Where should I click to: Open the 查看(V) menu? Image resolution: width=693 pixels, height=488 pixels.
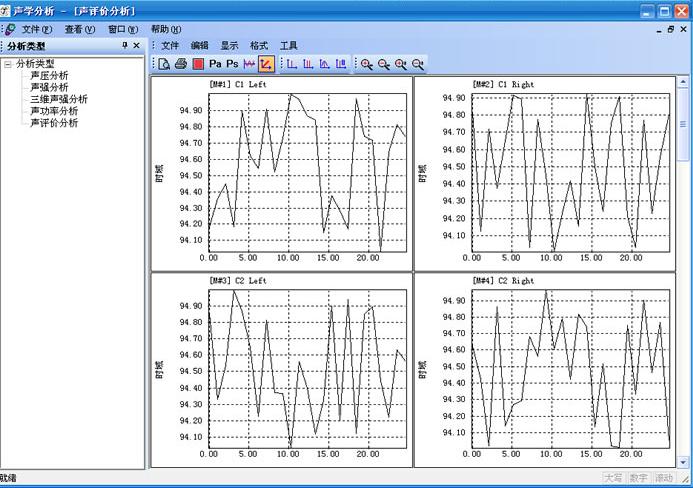pyautogui.click(x=79, y=29)
